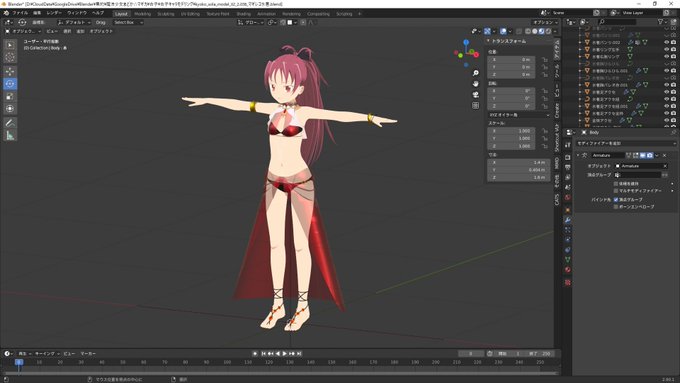Image resolution: width=680 pixels, height=383 pixels.
Task: Click the Options button in viewport header
Action: [545, 22]
